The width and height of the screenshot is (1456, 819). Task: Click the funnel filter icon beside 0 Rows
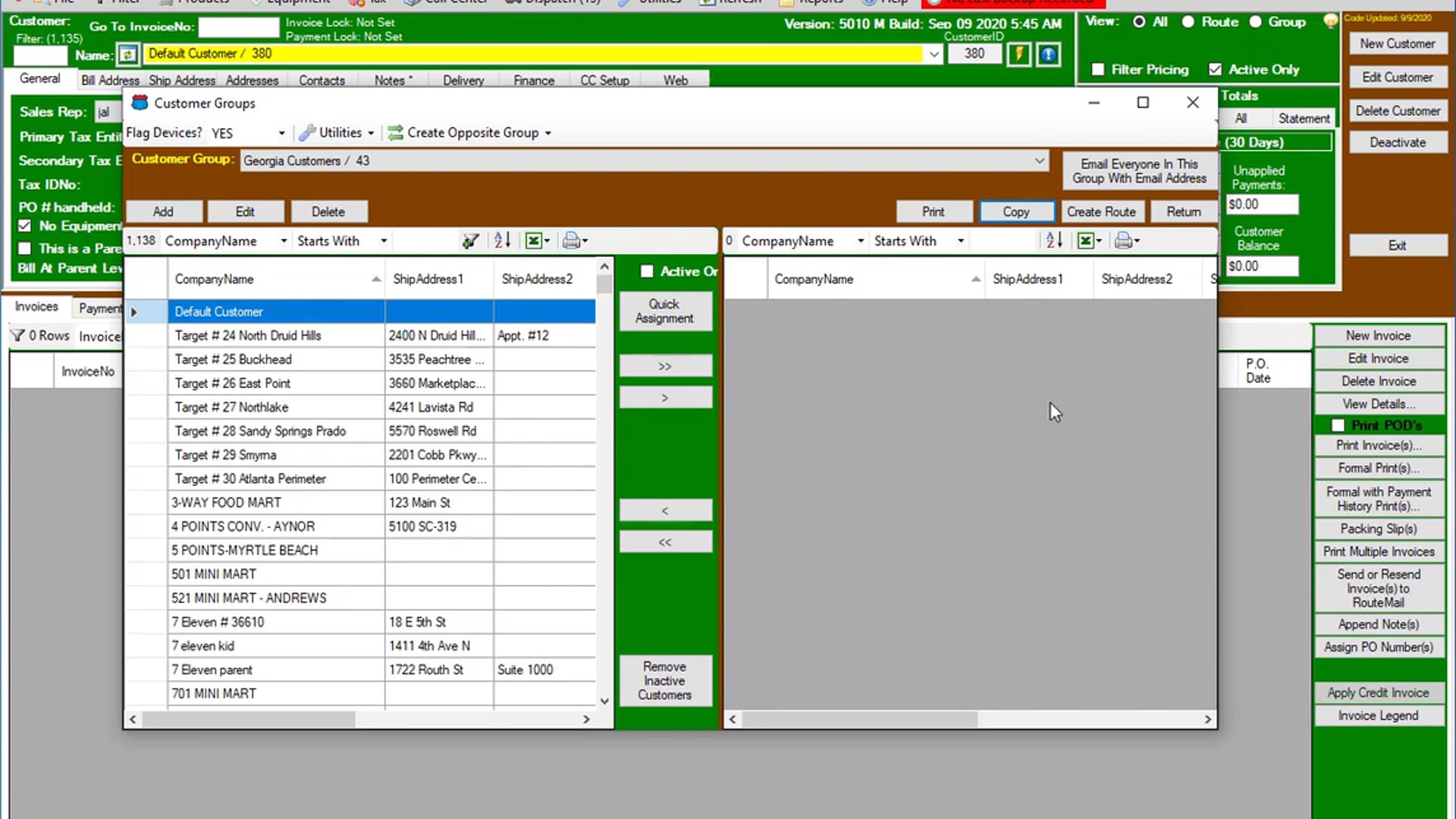coord(18,335)
